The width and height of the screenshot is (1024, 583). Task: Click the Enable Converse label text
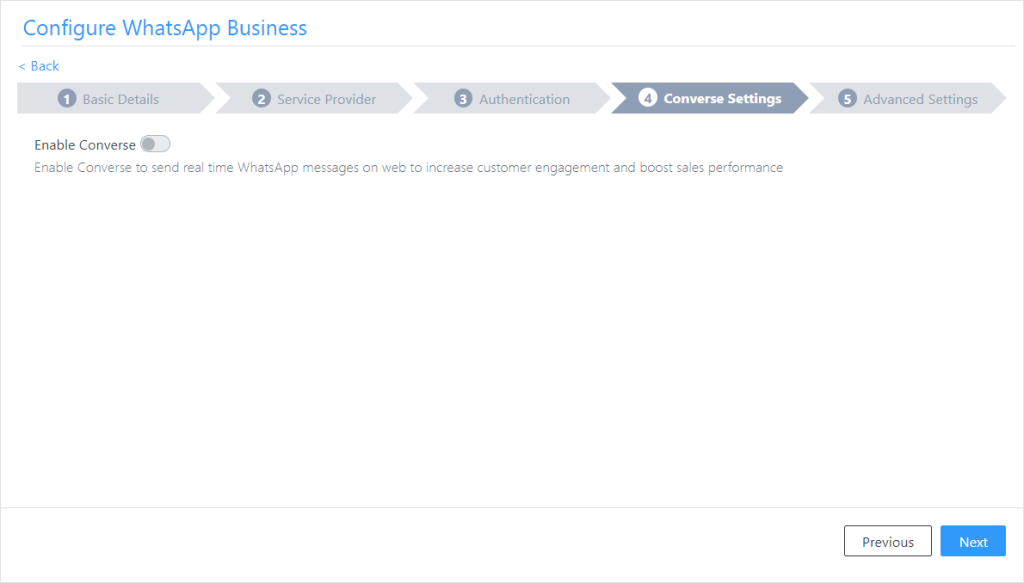(x=85, y=144)
